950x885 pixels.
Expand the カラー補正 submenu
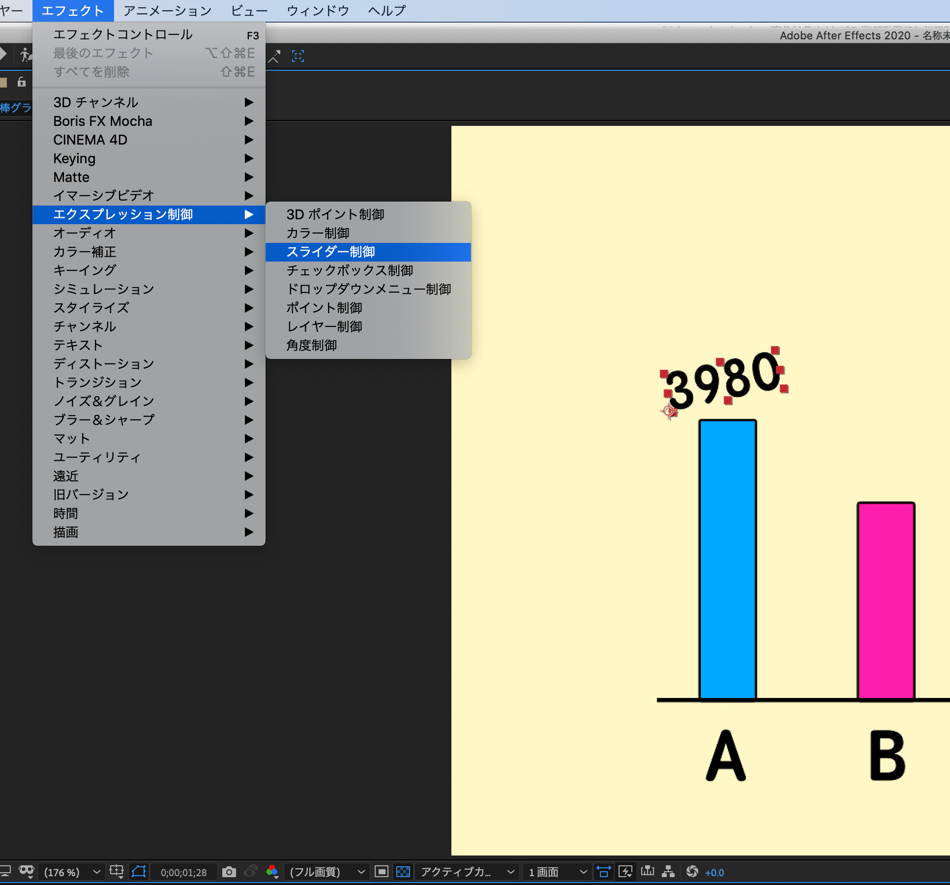(149, 252)
